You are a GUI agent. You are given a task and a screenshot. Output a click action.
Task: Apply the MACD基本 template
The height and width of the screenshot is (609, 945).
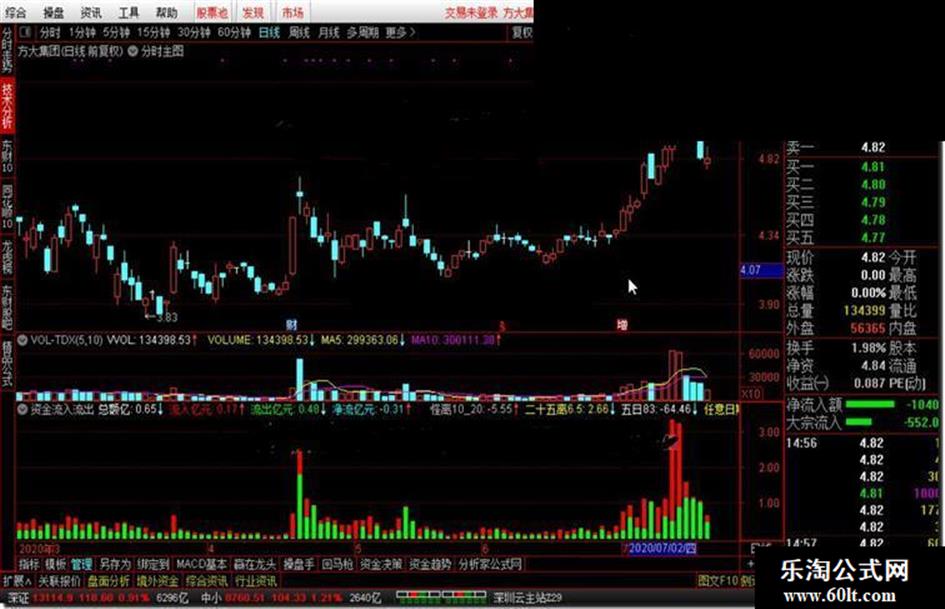click(x=201, y=564)
